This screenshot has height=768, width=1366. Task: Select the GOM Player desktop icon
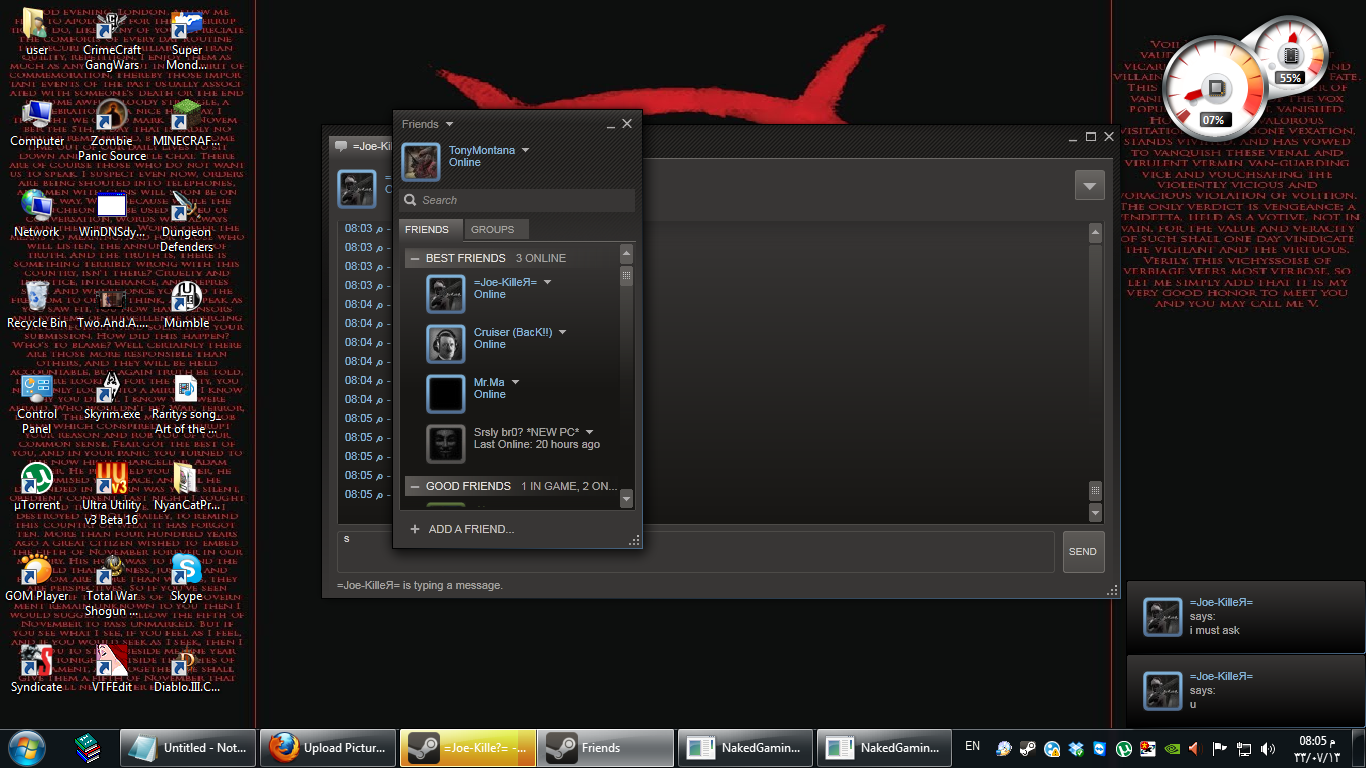(x=37, y=578)
